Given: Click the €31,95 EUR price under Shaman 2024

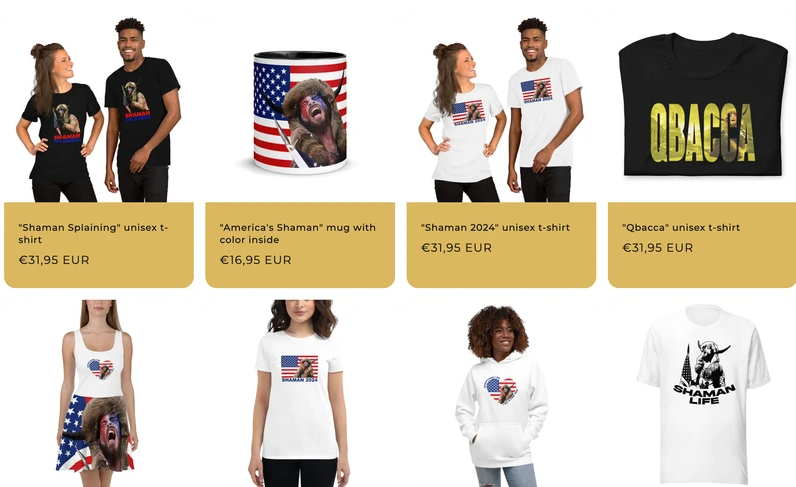Looking at the screenshot, I should click(x=456, y=248).
